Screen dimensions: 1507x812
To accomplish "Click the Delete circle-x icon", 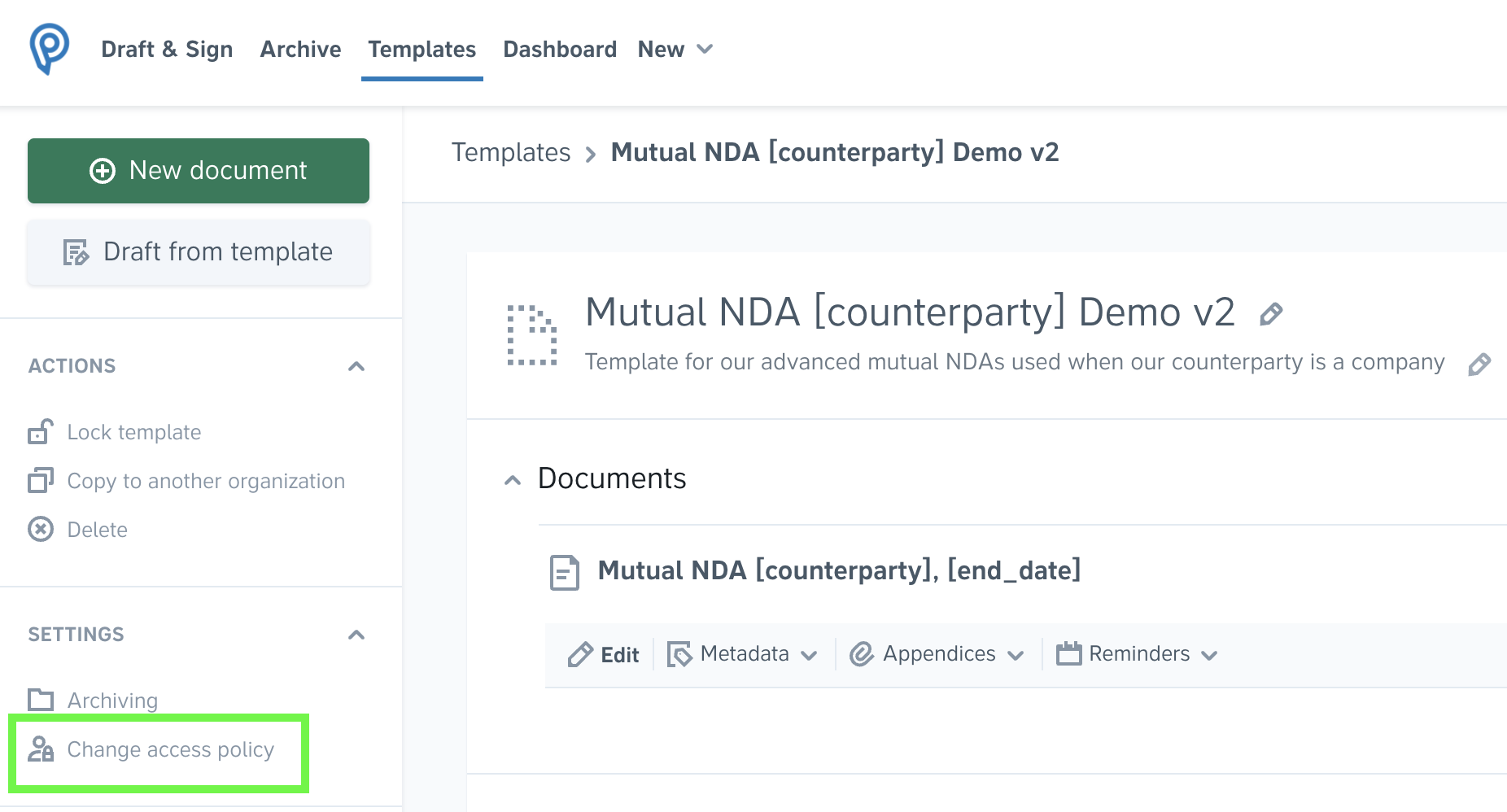I will [41, 530].
